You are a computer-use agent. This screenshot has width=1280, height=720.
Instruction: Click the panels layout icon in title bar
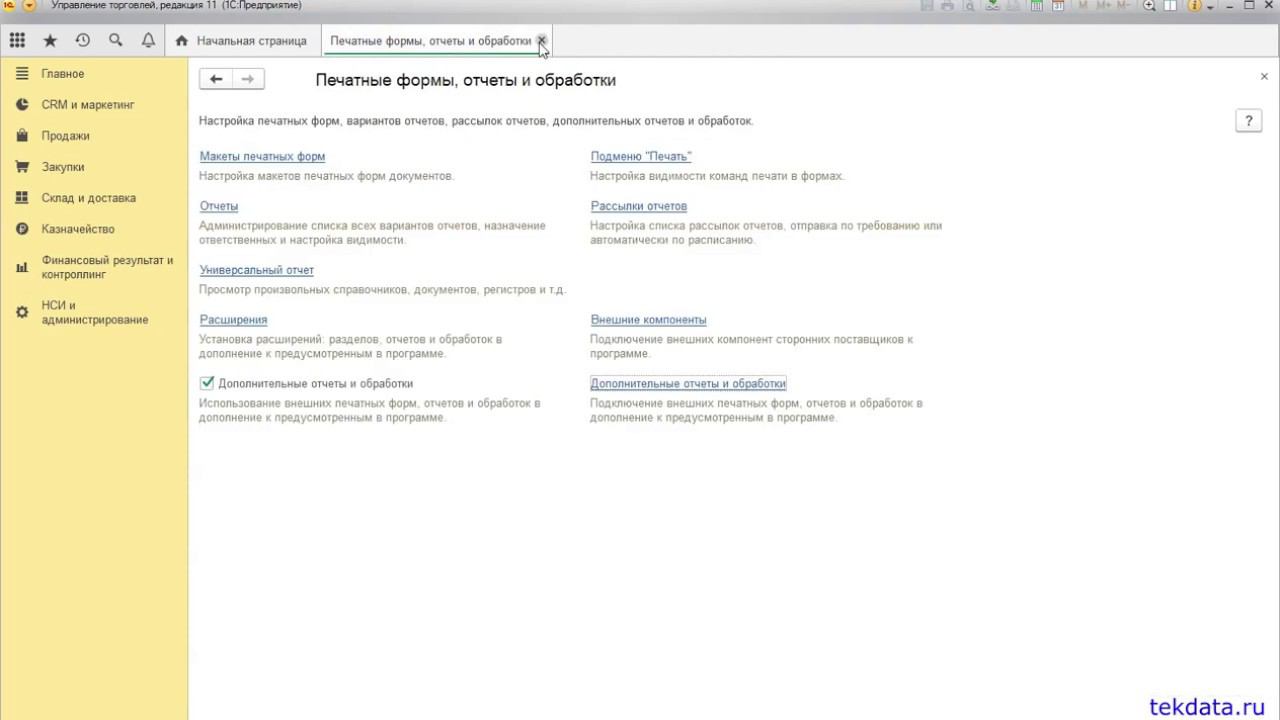(1170, 6)
